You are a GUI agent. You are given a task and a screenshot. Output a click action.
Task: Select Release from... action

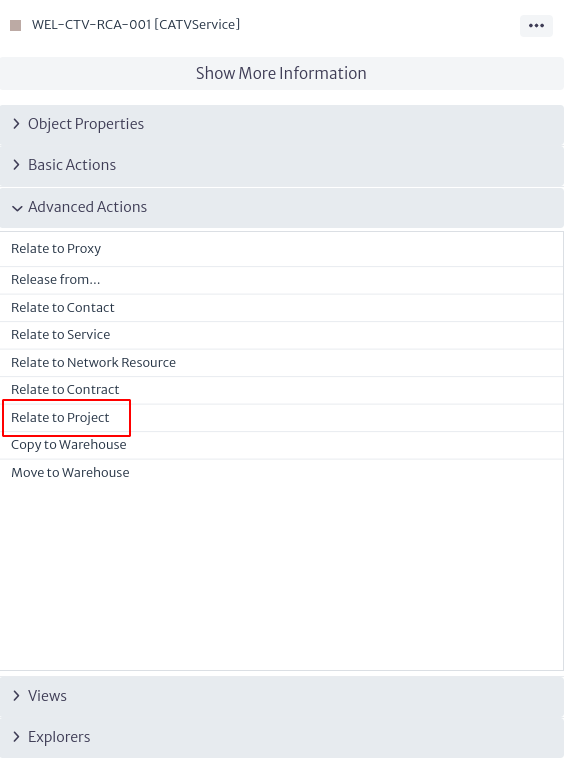point(282,280)
